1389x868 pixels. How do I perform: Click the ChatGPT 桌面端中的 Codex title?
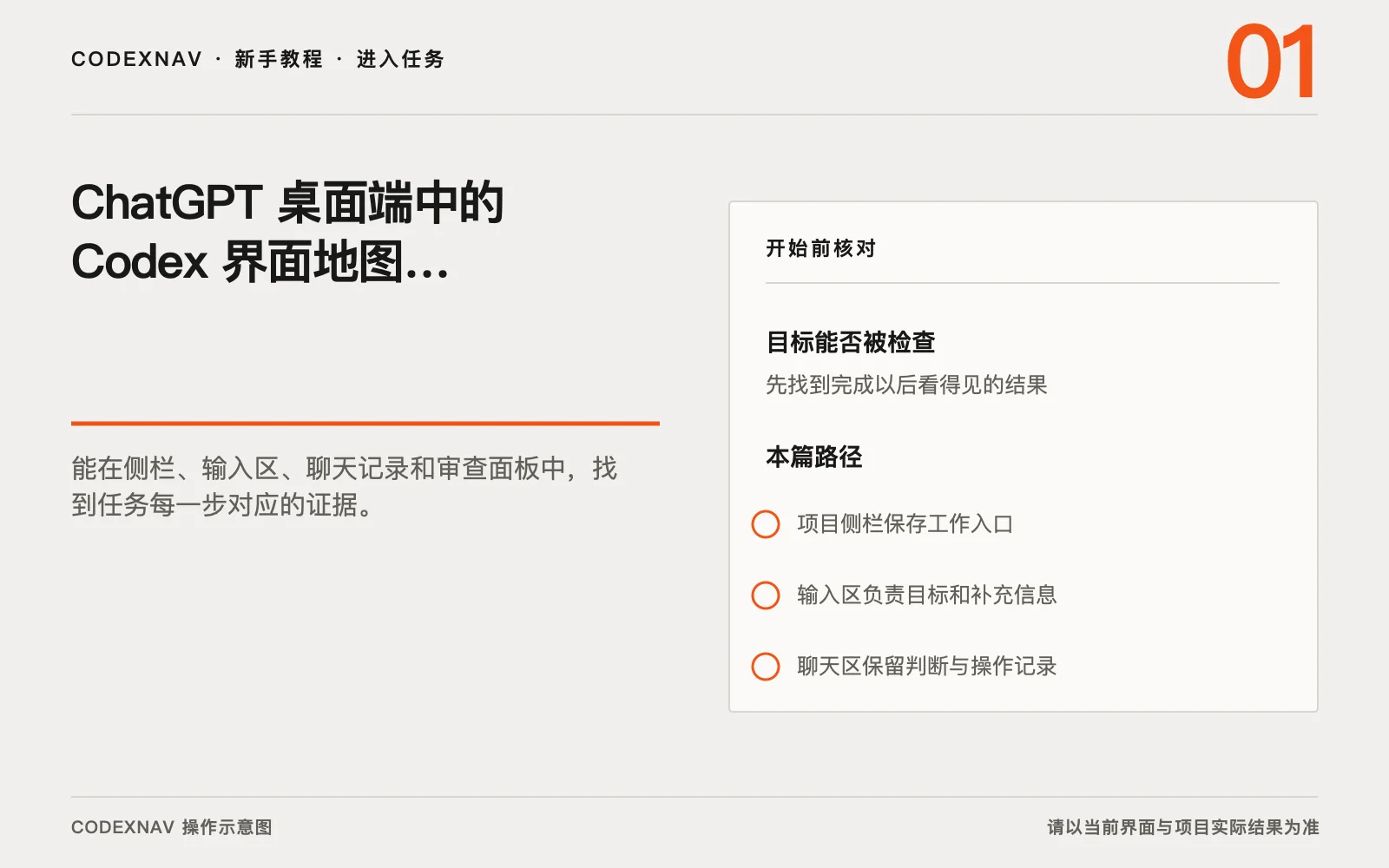[x=287, y=232]
